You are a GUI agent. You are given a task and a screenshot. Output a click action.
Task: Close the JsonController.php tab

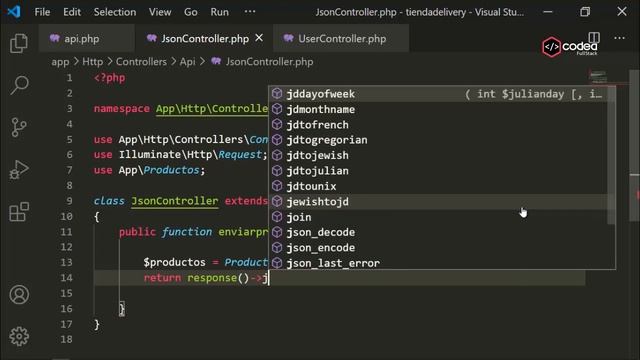click(x=259, y=38)
